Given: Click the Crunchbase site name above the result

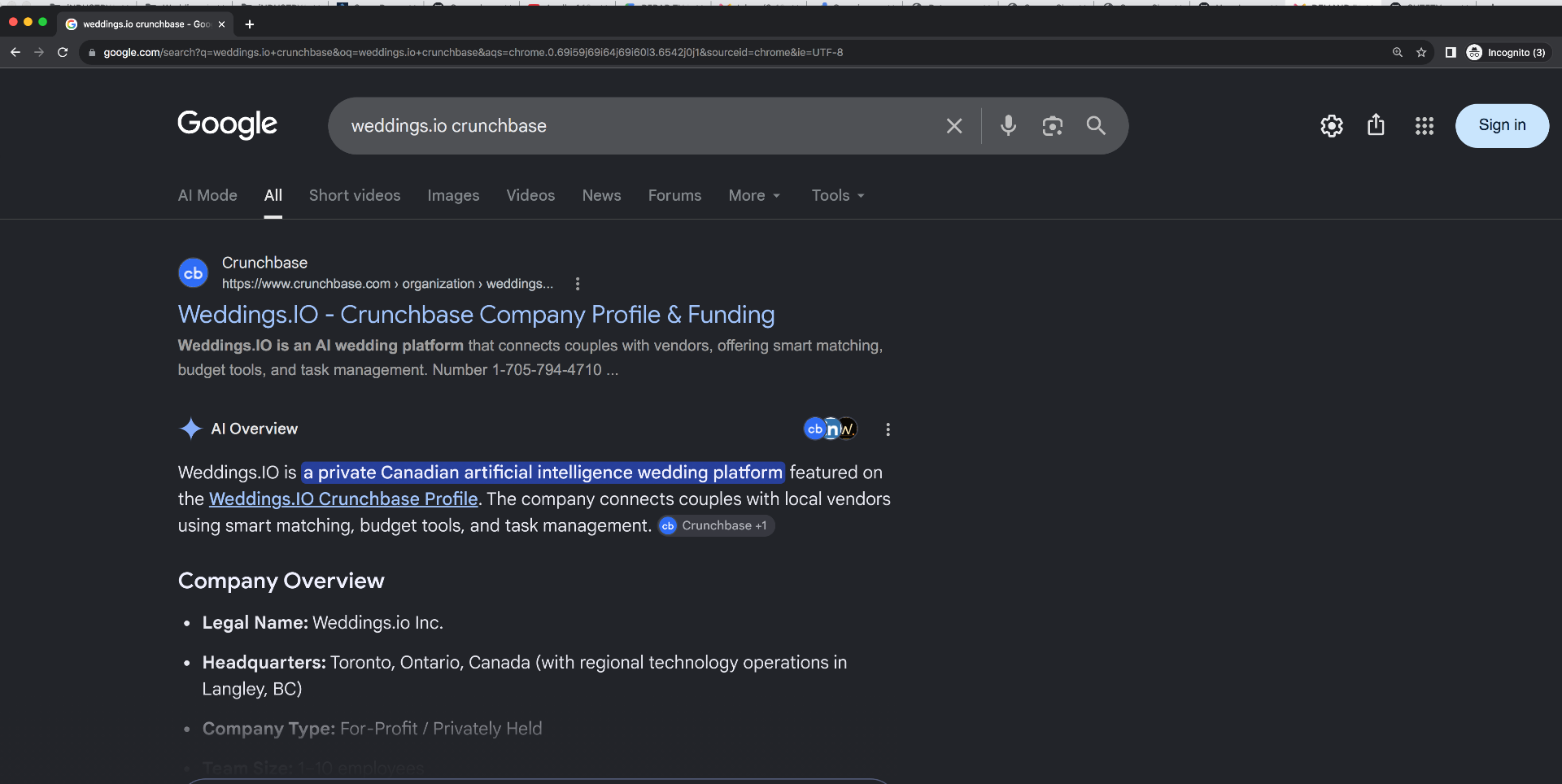Looking at the screenshot, I should [x=264, y=263].
